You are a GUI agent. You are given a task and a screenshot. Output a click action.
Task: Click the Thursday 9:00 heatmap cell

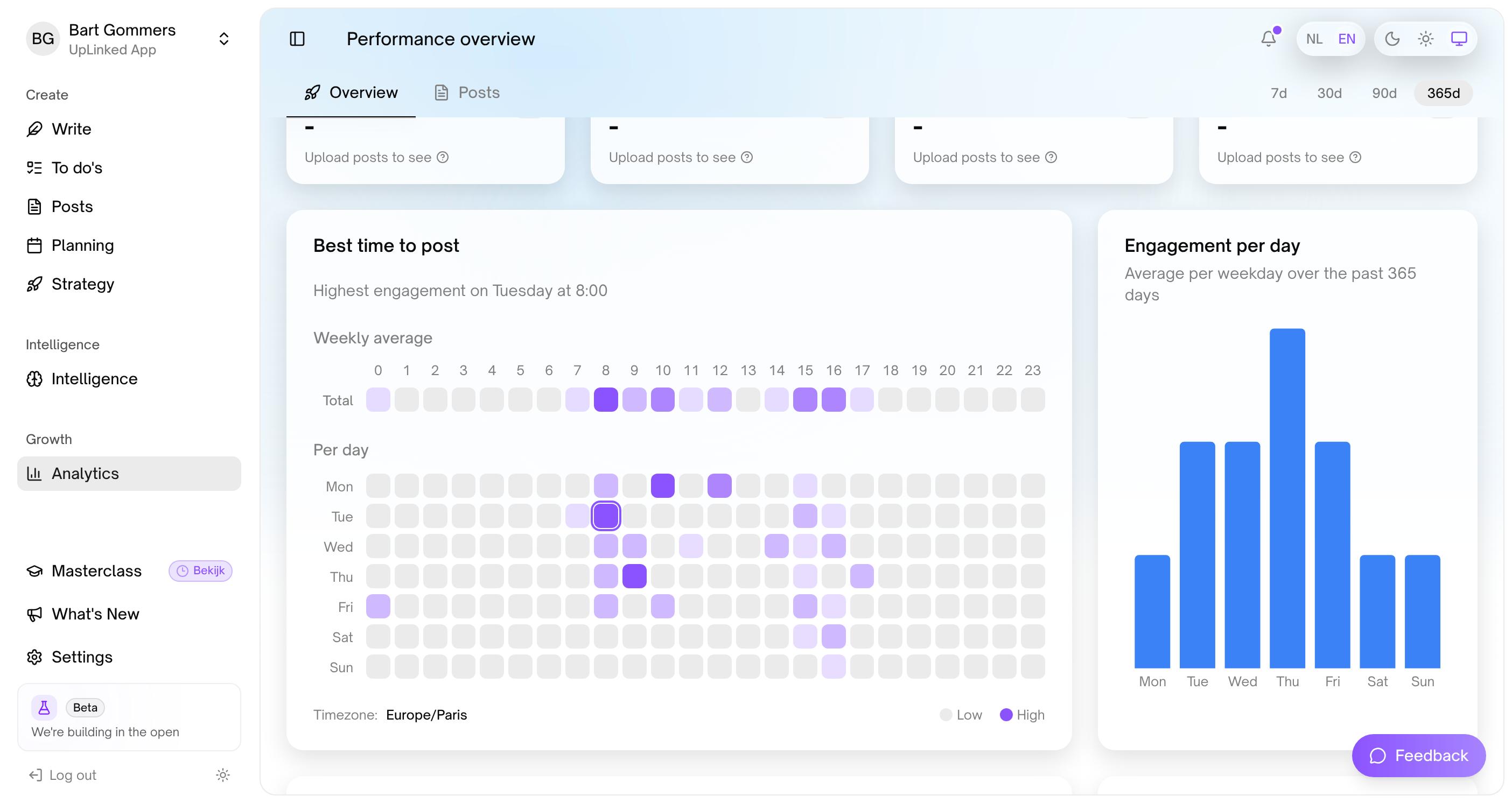(x=634, y=576)
